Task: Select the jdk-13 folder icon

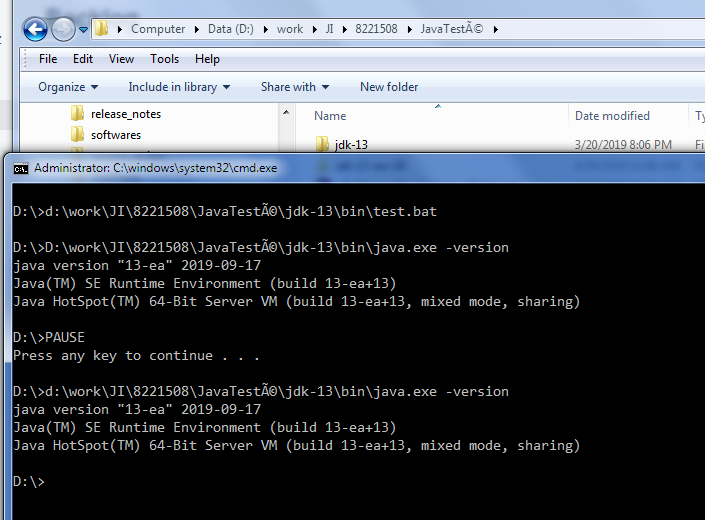Action: click(x=322, y=144)
